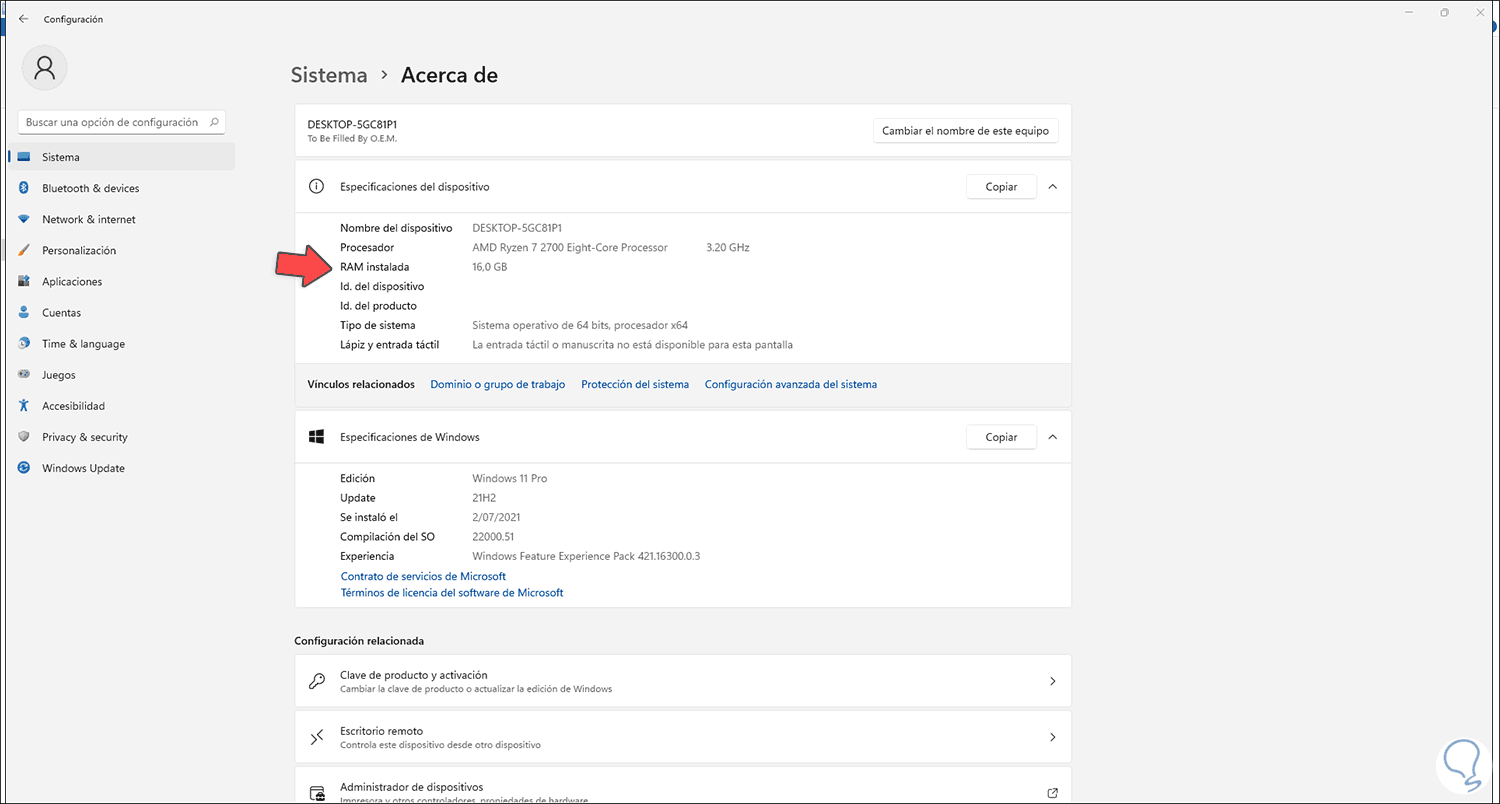Open the user account avatar icon
Image resolution: width=1500 pixels, height=804 pixels.
(44, 68)
